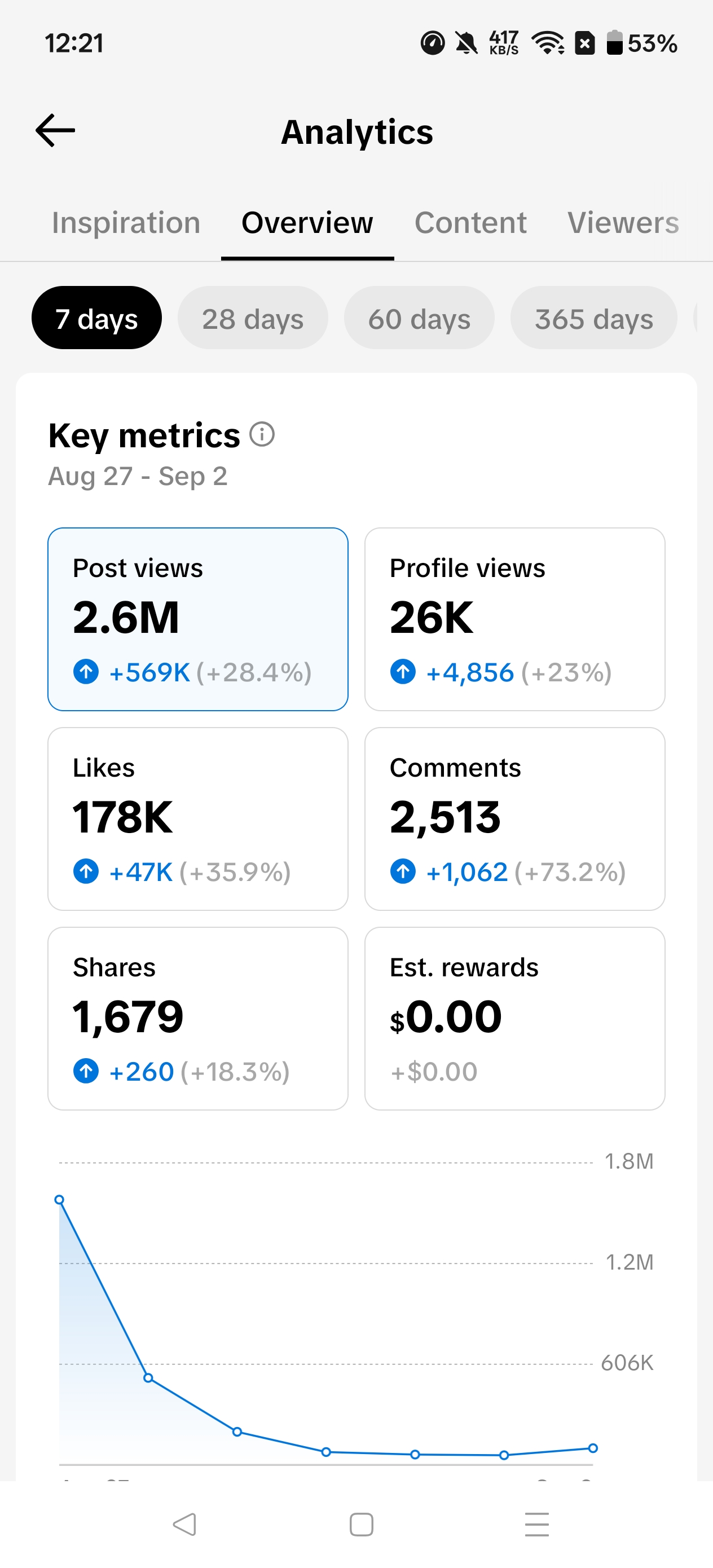Select the Likes metric card

tap(198, 819)
